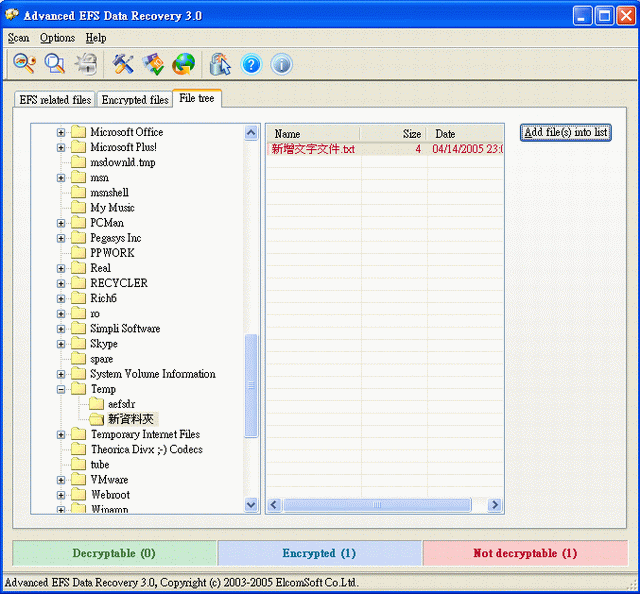Image resolution: width=640 pixels, height=594 pixels.
Task: Click the scan for keys toolbar icon
Action: click(x=24, y=64)
